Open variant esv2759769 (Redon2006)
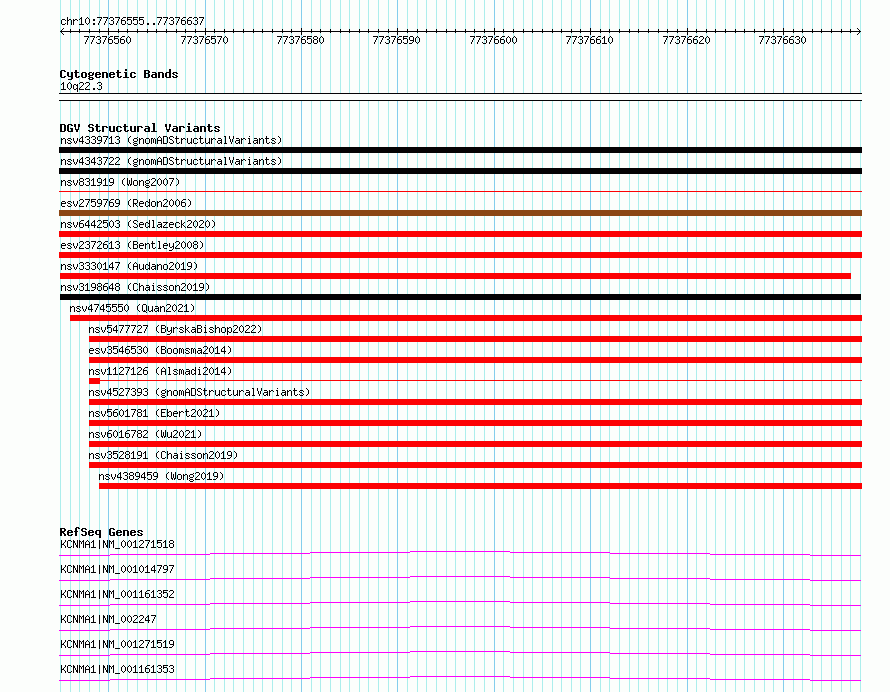 point(126,203)
